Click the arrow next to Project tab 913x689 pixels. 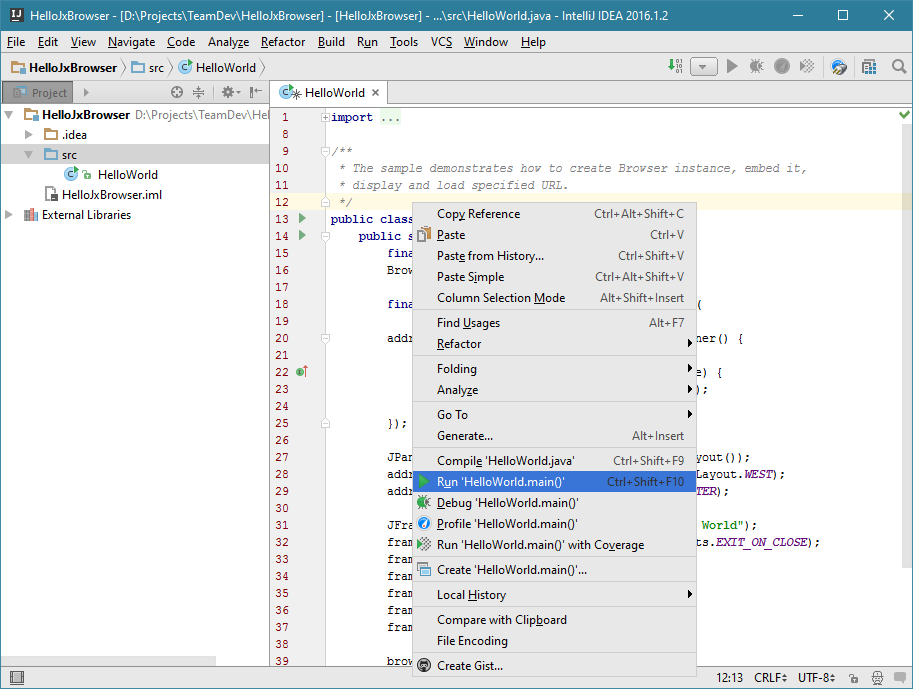point(86,92)
